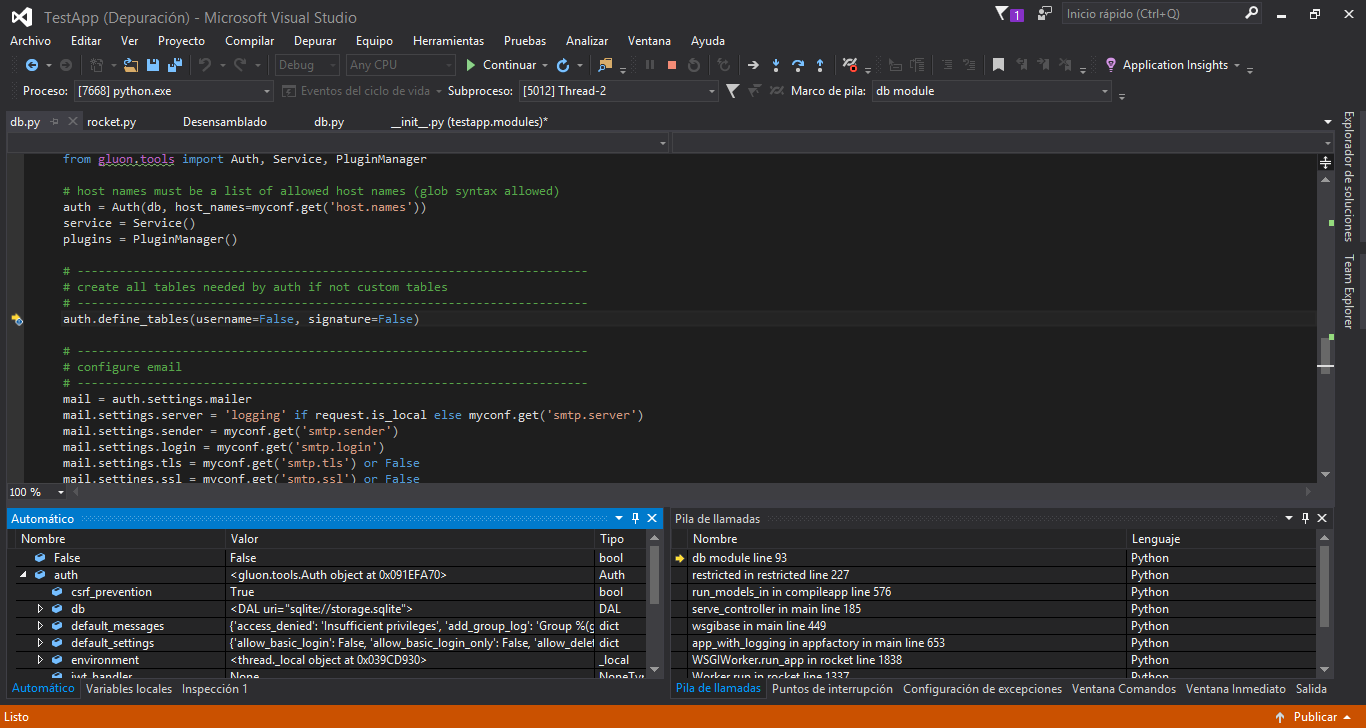Click the breakpoints toggle toolbar icon
Screen dimensions: 1366x728
coord(850,65)
